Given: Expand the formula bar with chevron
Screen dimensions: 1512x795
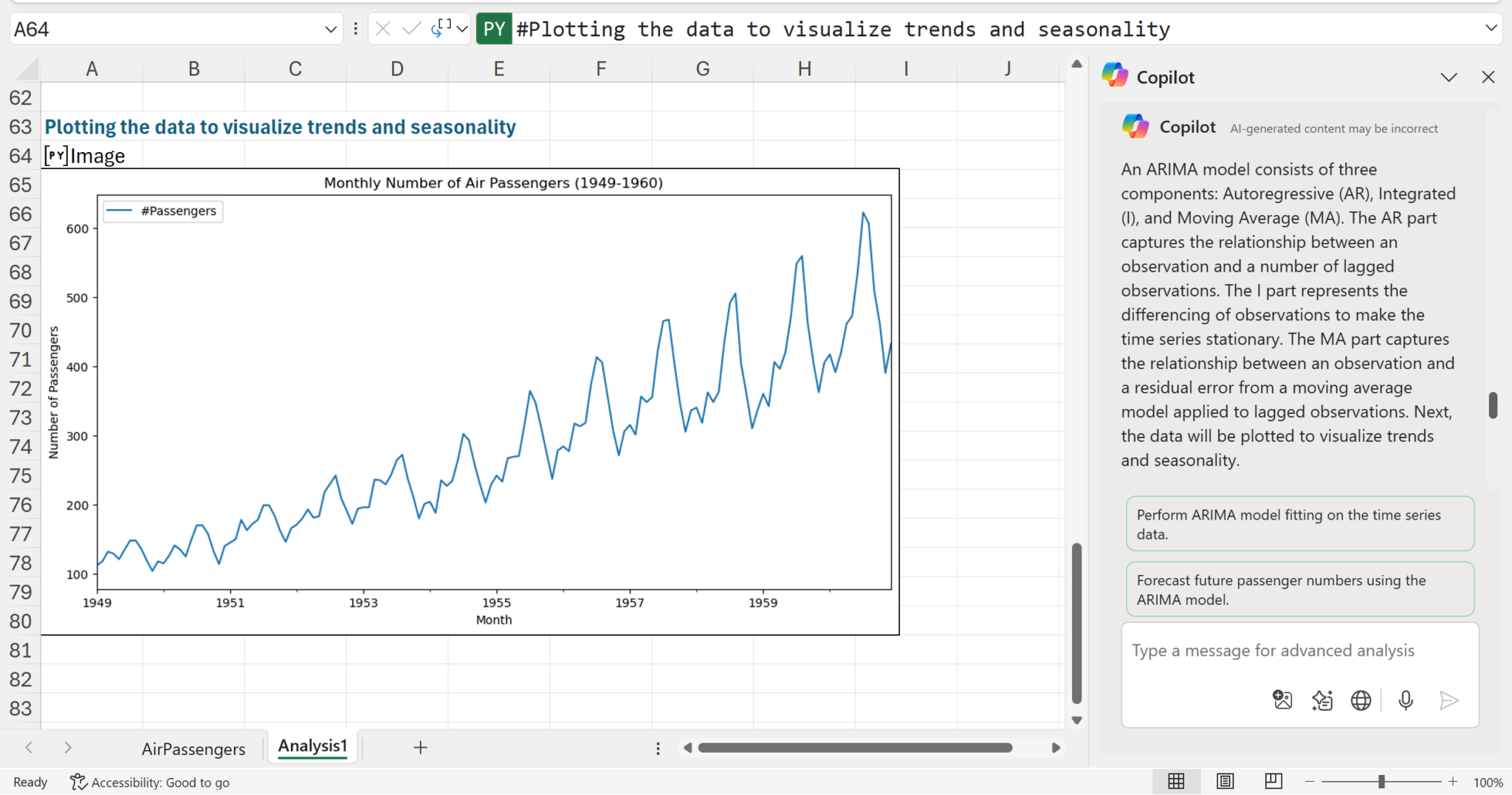Looking at the screenshot, I should (1491, 28).
